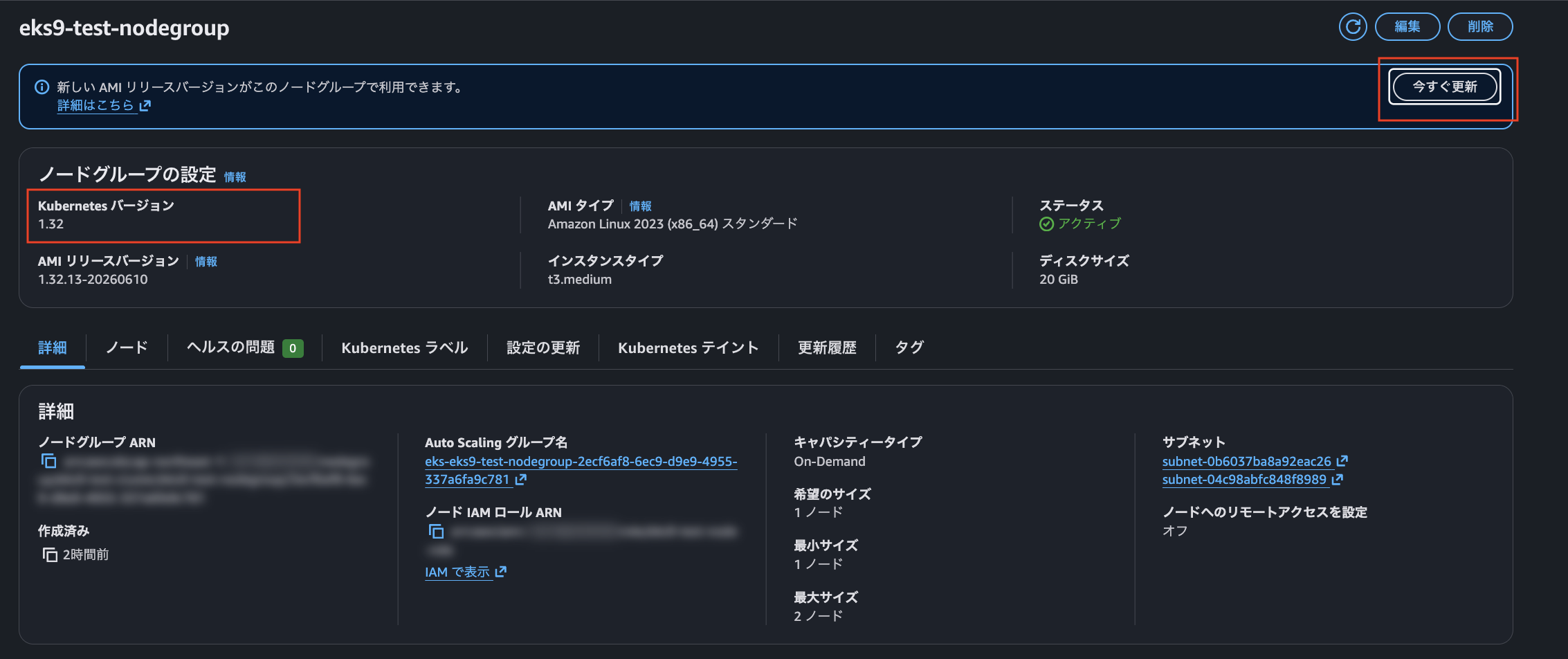Copy the ノード IAM ロール ARN icon
Viewport: 1568px width, 659px height.
click(x=436, y=531)
